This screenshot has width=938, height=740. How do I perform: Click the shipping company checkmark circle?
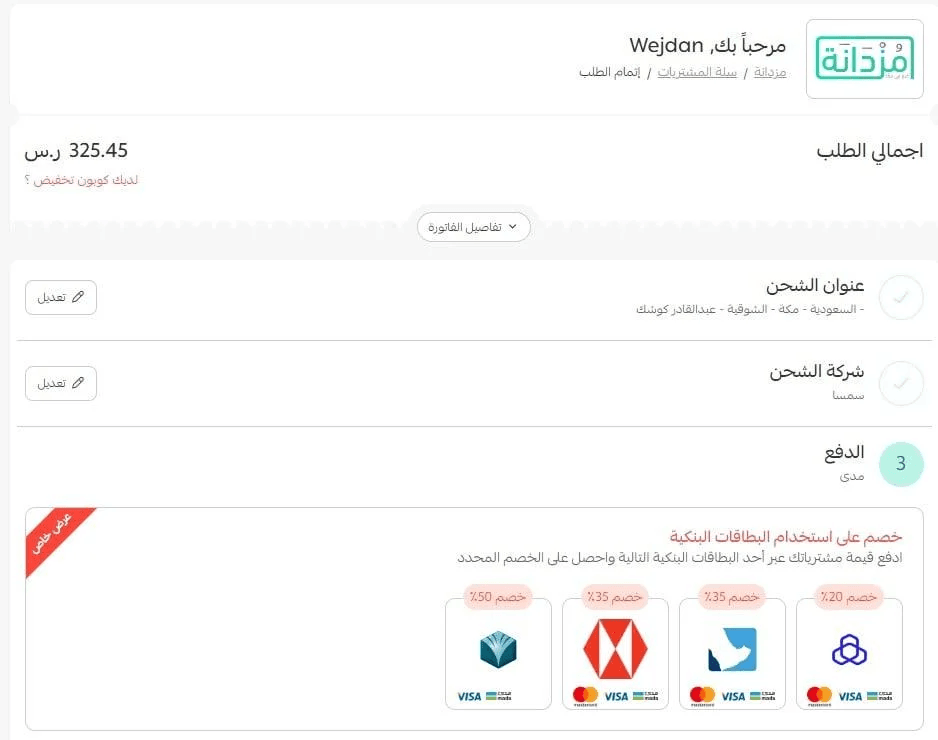tap(901, 383)
